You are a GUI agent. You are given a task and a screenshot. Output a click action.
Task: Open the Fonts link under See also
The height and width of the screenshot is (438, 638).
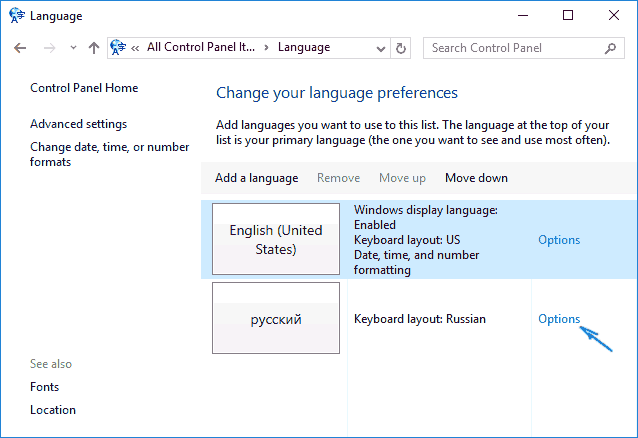[44, 387]
